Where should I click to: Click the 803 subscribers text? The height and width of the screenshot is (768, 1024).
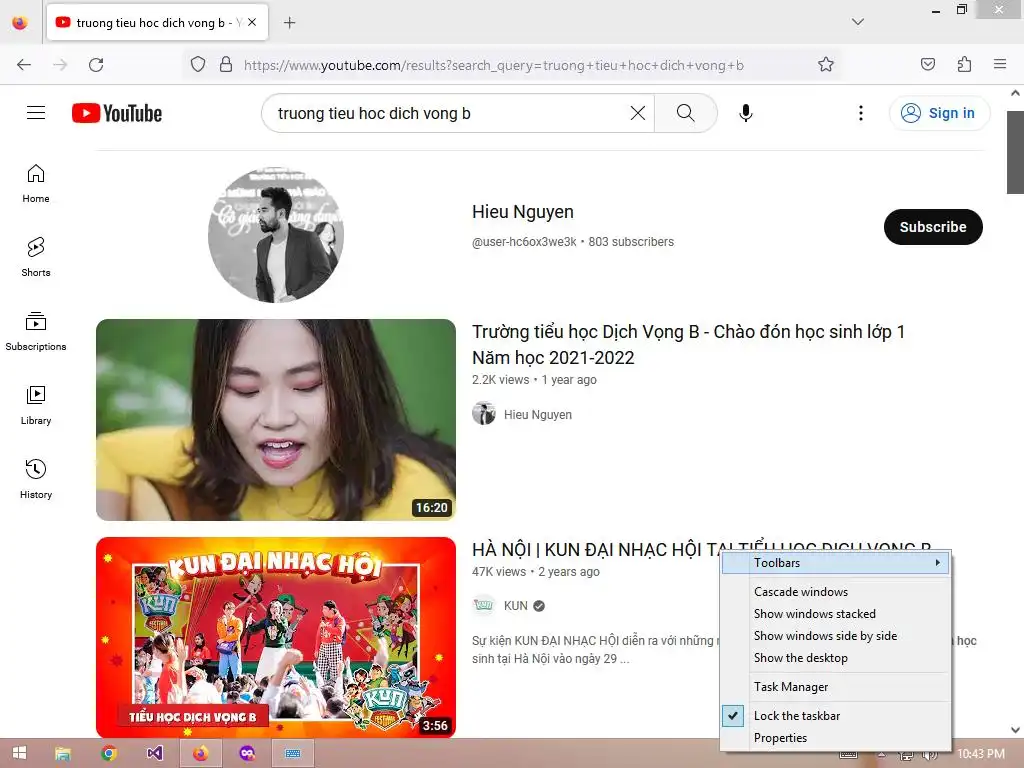click(x=631, y=242)
